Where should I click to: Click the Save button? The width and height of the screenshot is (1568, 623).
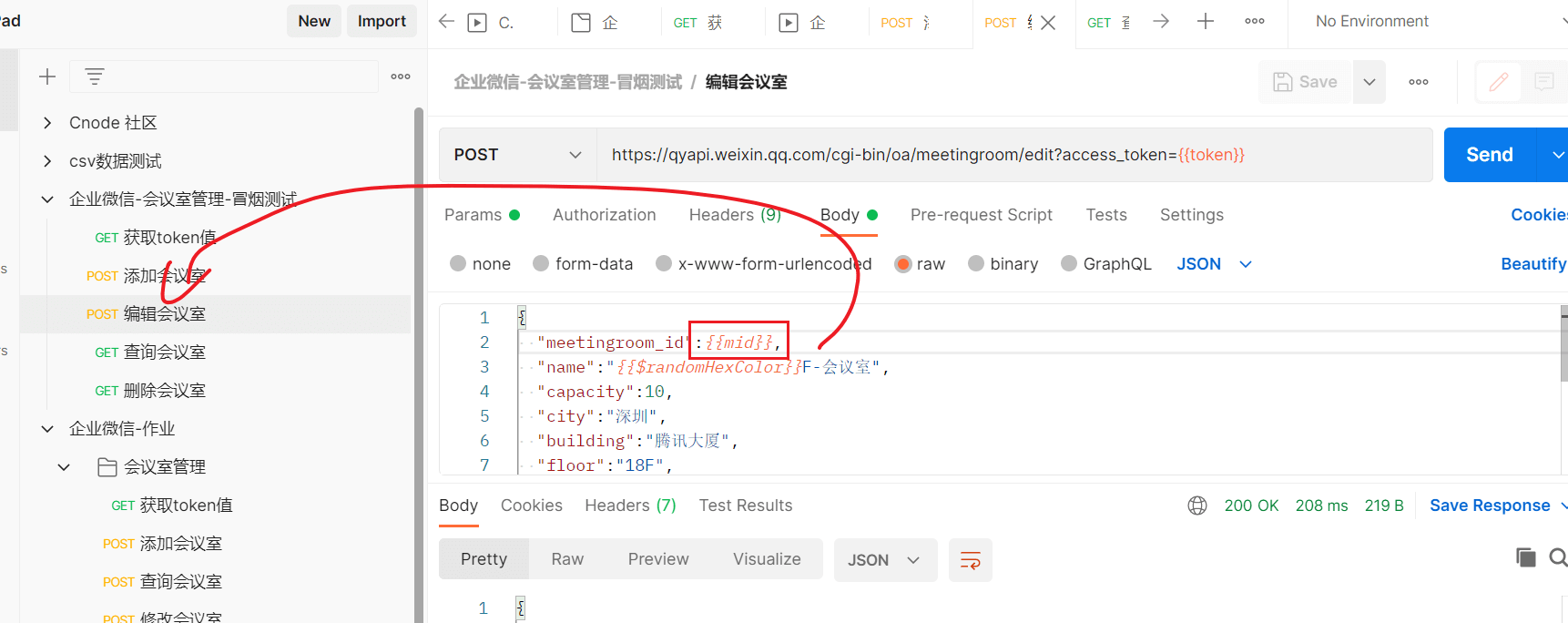pyautogui.click(x=1306, y=82)
